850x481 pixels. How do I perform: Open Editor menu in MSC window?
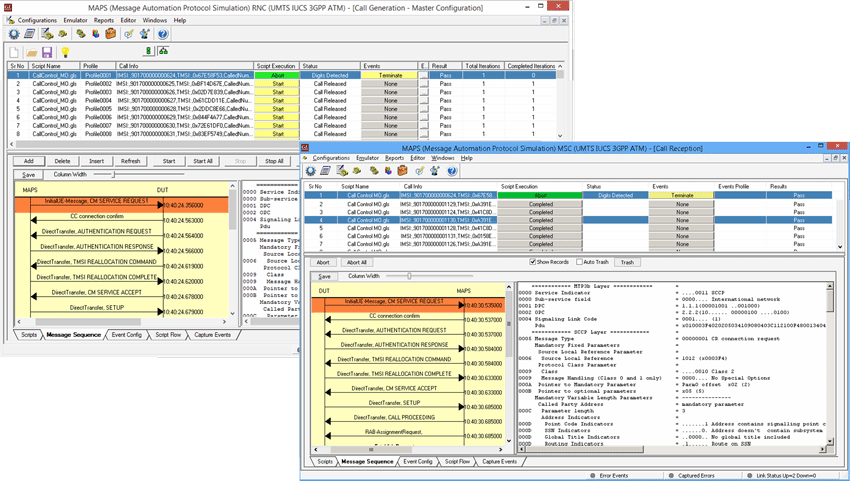417,158
